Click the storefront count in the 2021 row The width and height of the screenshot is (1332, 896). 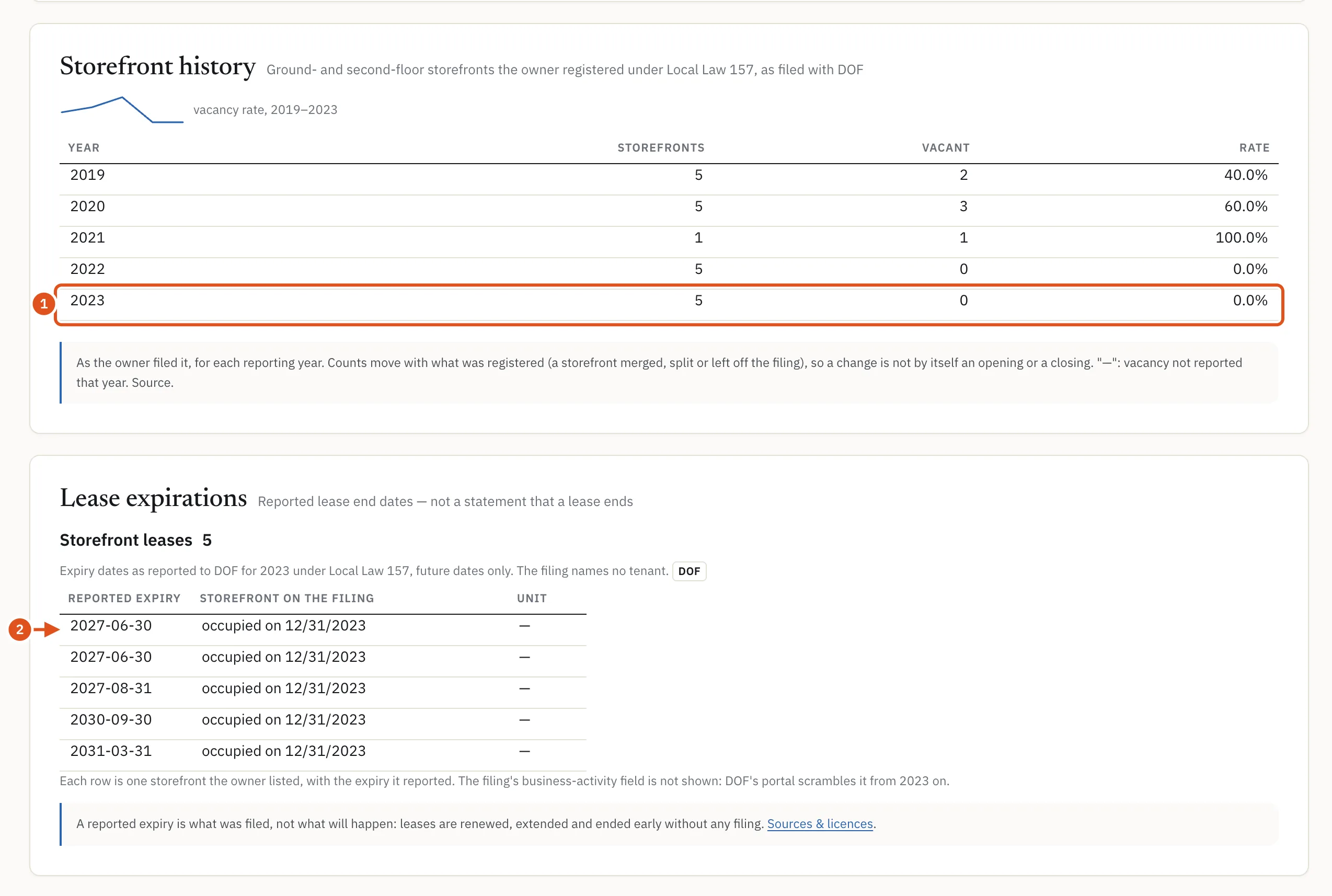coord(698,238)
